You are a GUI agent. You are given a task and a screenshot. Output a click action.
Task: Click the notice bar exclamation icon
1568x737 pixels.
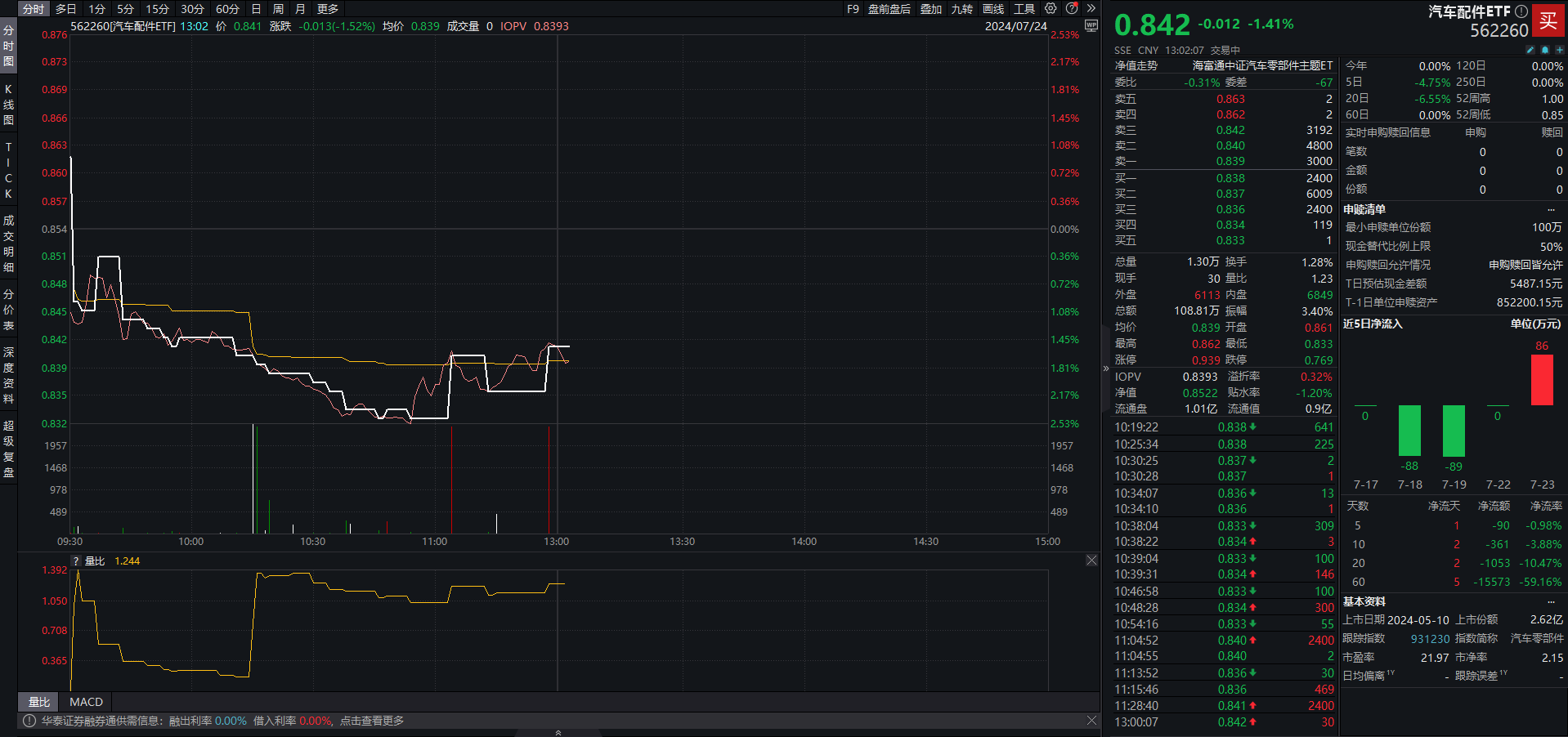29,721
